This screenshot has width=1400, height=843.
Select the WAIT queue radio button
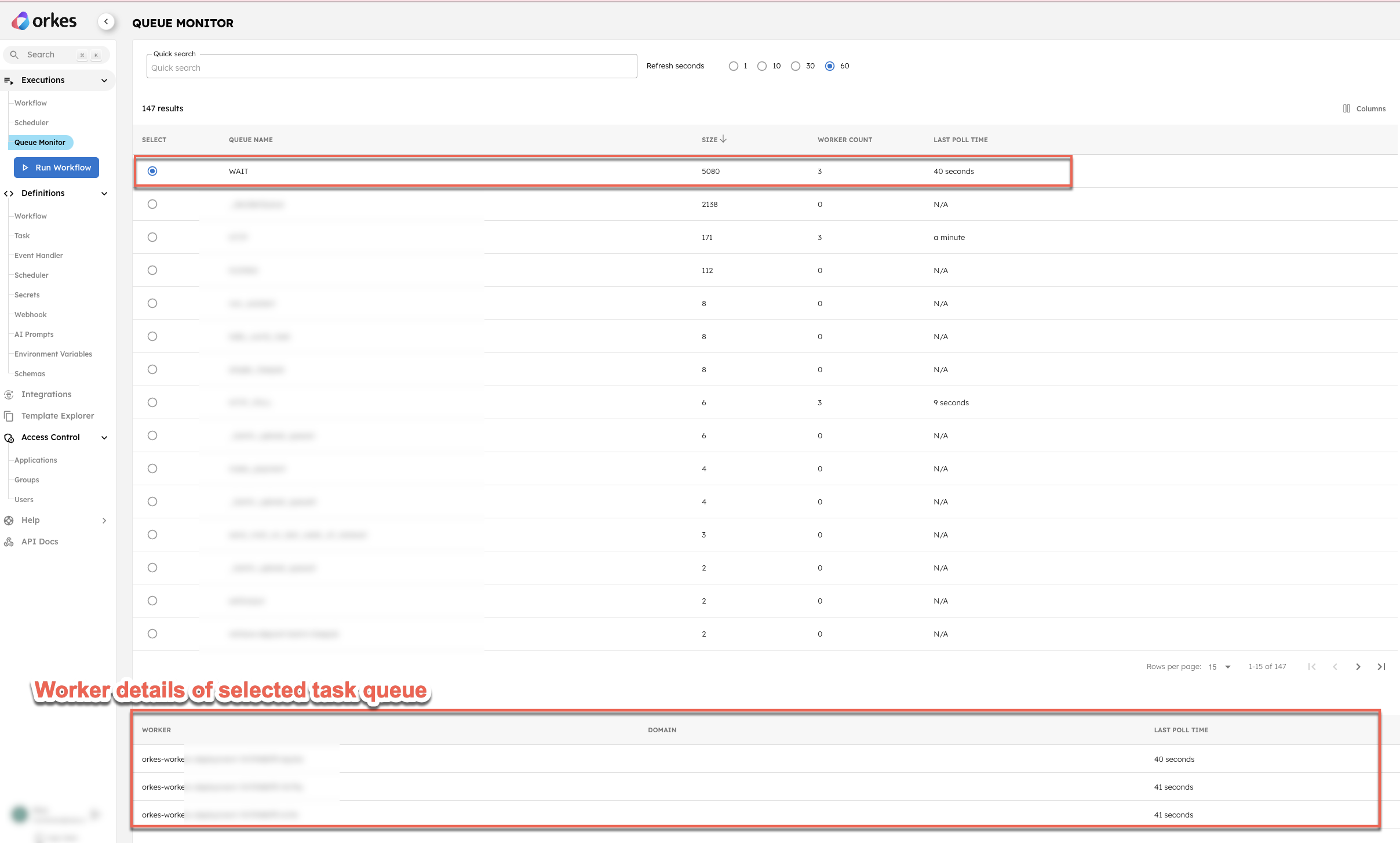(152, 171)
